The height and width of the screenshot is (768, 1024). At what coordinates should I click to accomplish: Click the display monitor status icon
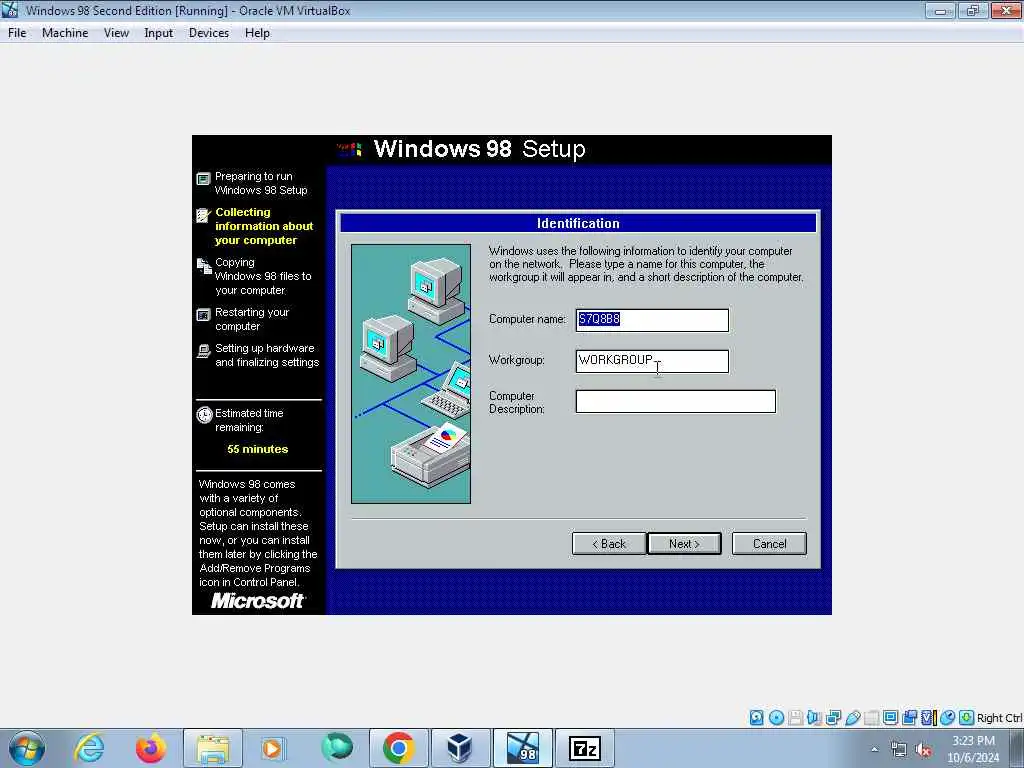point(890,718)
